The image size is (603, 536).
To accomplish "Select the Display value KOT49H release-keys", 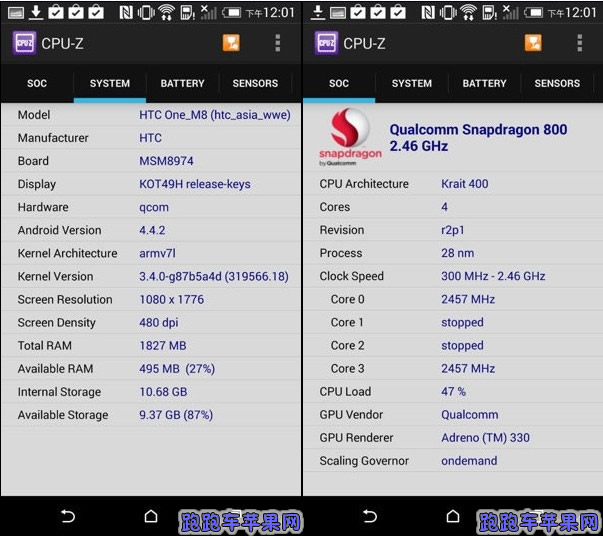I will pyautogui.click(x=195, y=184).
